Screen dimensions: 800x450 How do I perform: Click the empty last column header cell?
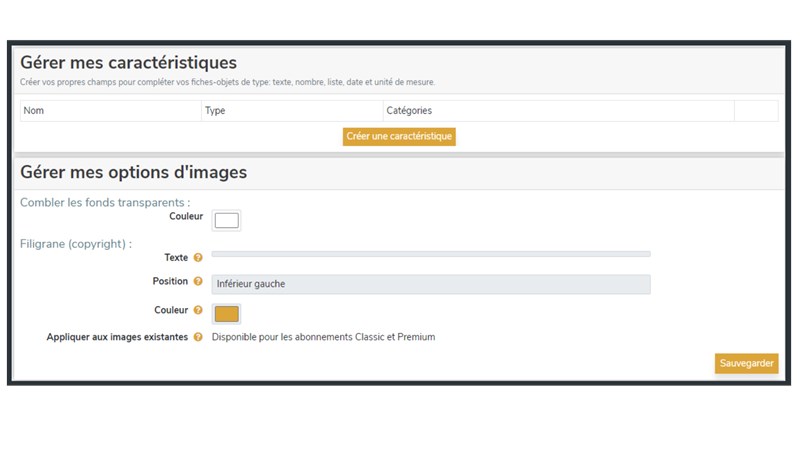point(756,111)
